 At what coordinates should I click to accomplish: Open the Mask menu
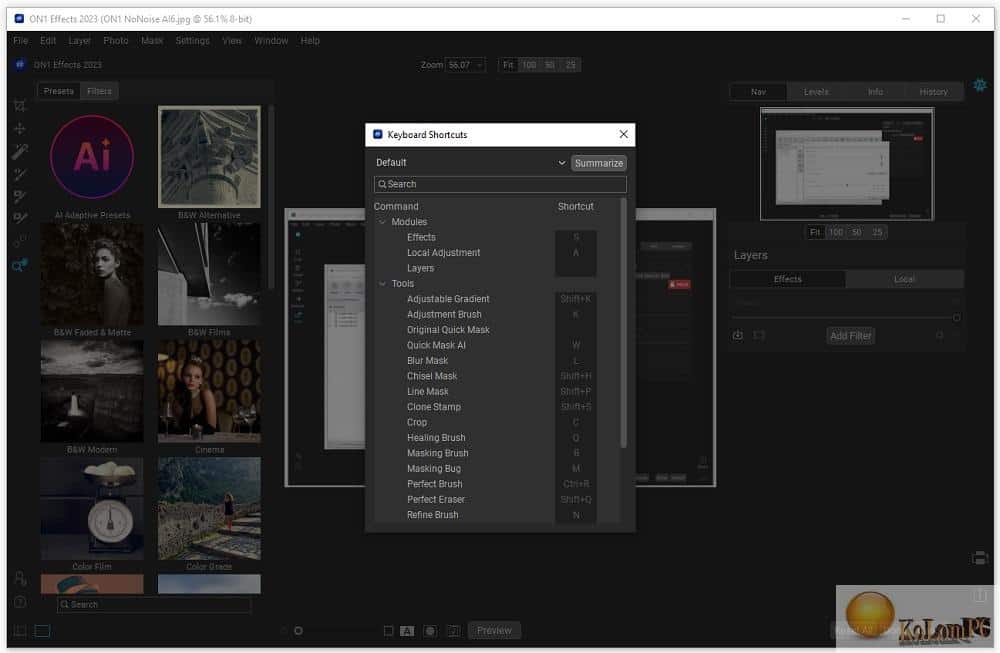(x=152, y=40)
